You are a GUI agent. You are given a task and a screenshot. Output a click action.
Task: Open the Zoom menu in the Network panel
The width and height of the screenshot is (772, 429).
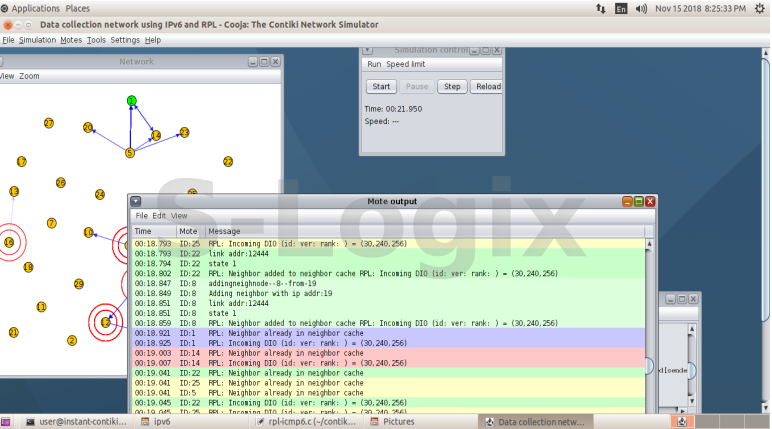pos(30,76)
